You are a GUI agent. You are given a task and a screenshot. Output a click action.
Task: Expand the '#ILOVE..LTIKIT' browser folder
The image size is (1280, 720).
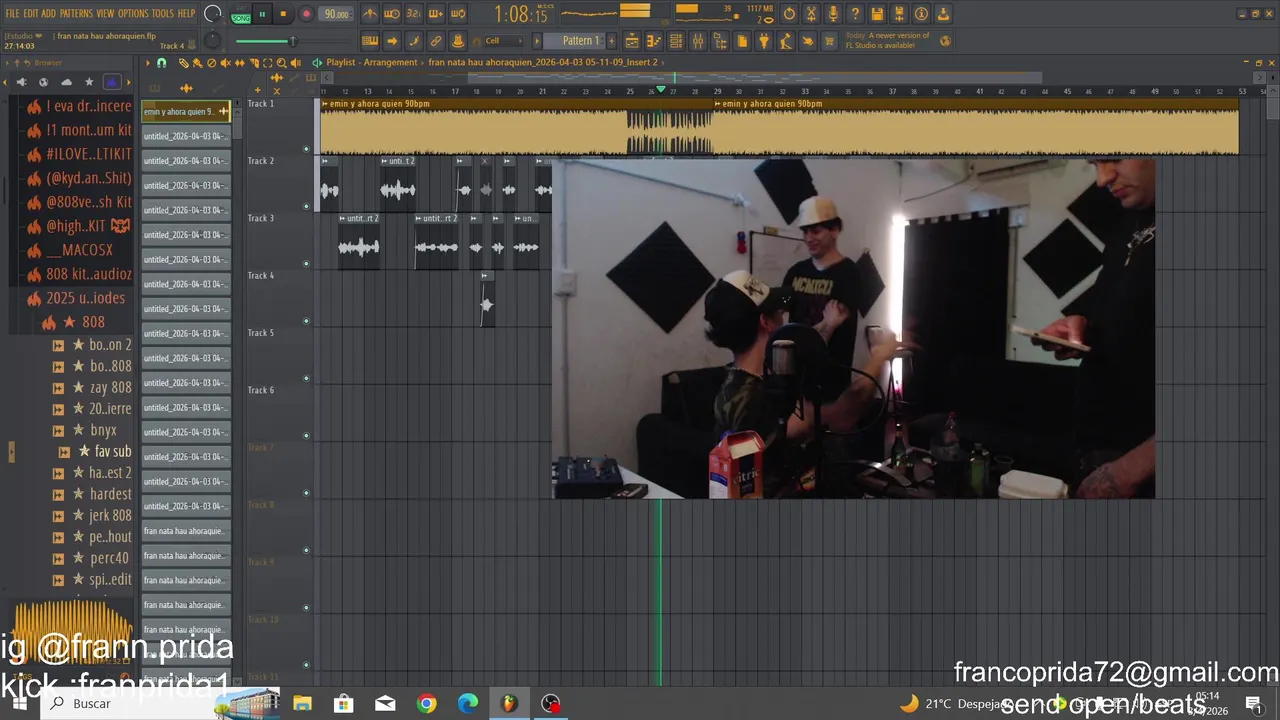pos(80,154)
